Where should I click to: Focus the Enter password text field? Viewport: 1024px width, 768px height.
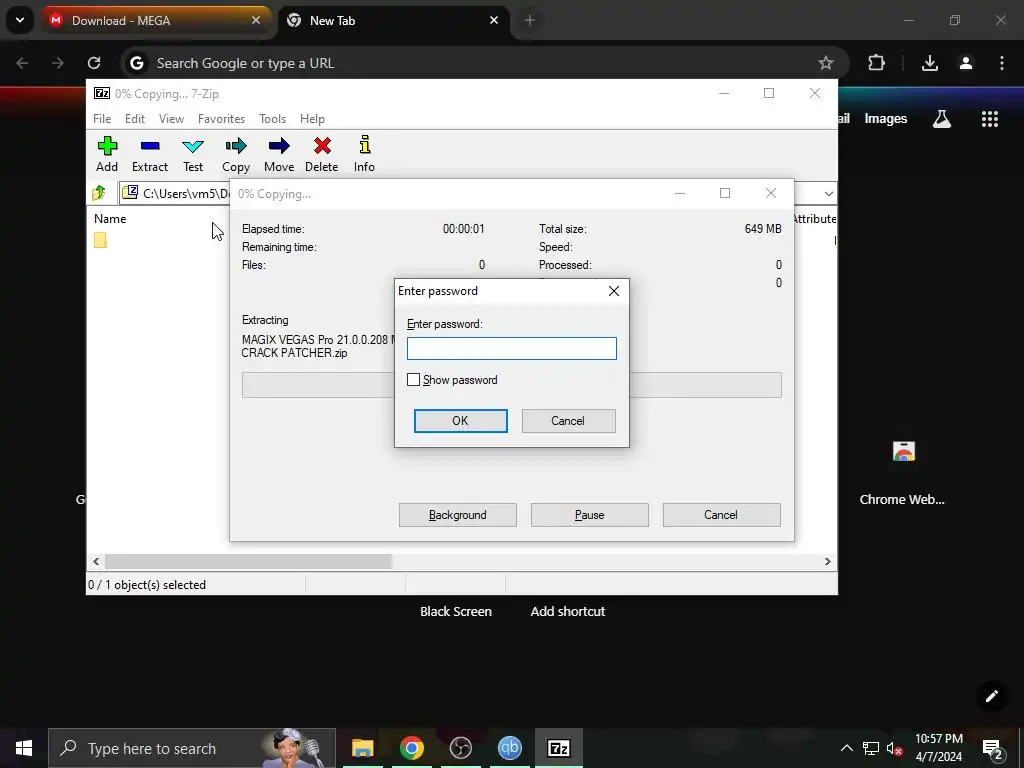coord(511,348)
